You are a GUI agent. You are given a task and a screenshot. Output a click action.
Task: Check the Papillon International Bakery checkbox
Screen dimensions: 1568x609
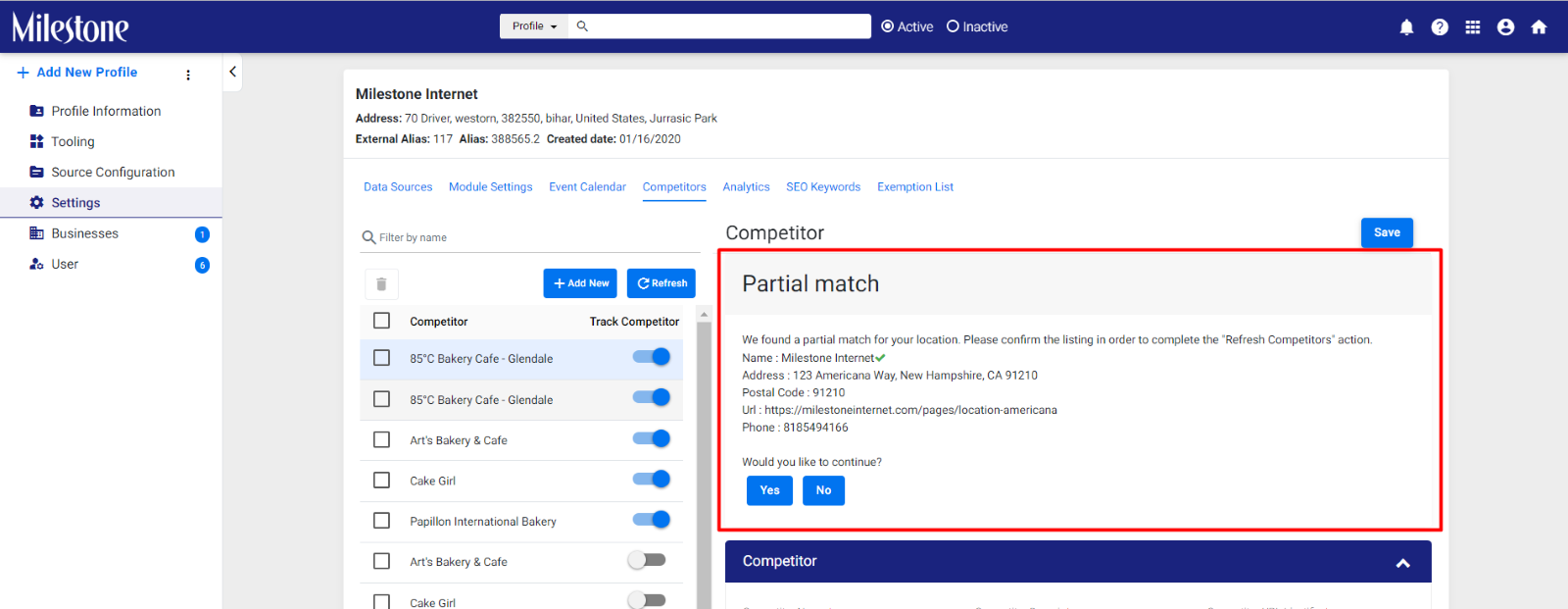[382, 521]
